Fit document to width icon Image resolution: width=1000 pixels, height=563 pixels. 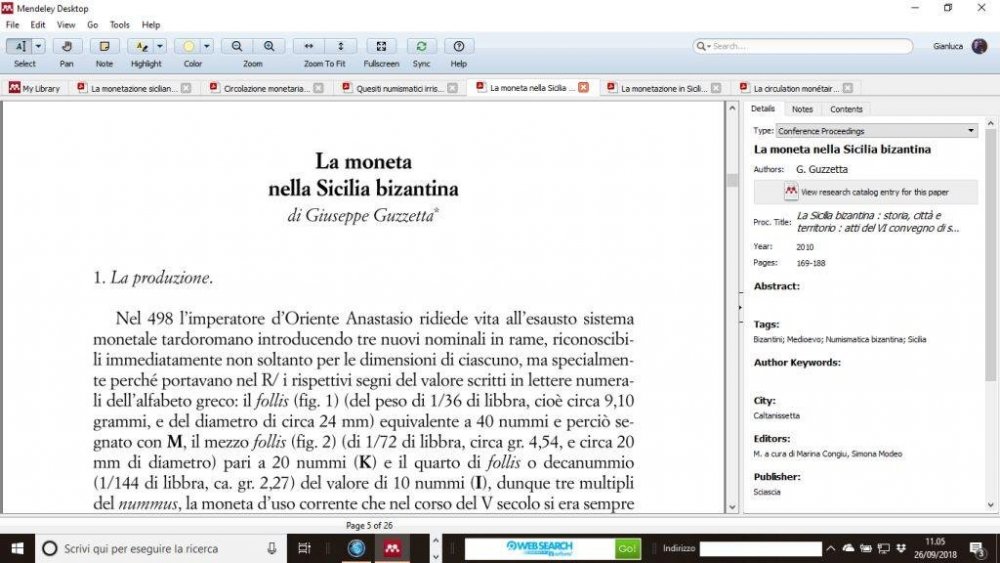[309, 47]
